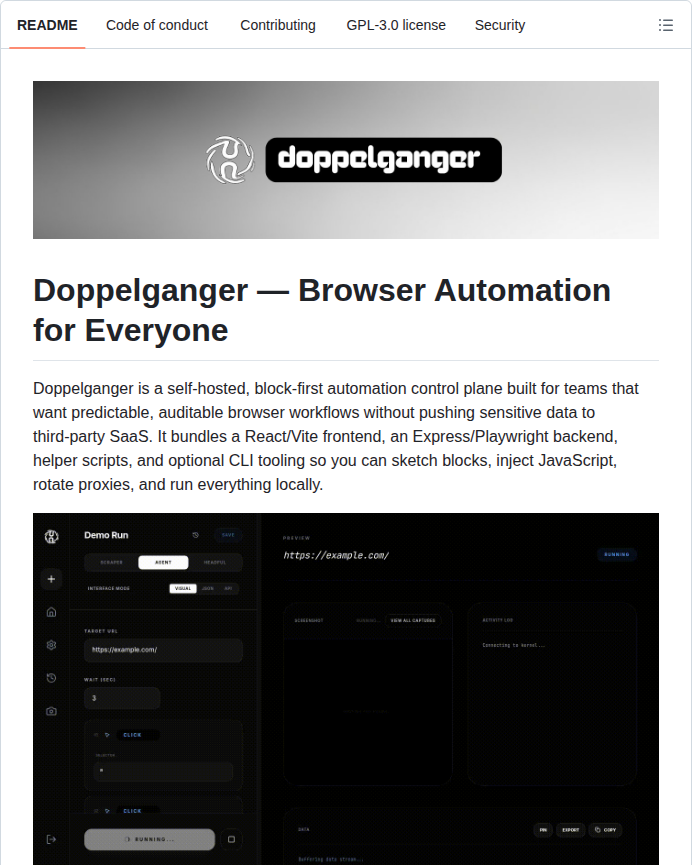Switch to the README tab

47,25
